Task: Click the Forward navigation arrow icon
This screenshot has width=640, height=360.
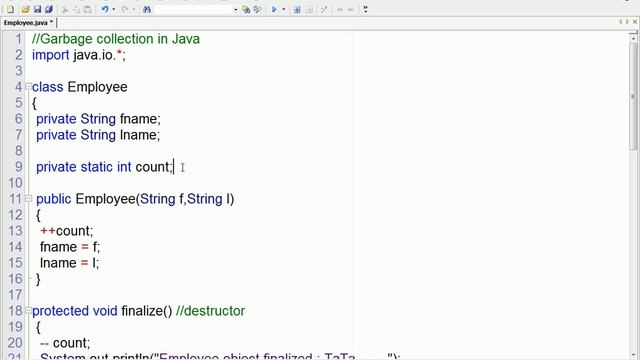Action: (x=351, y=9)
